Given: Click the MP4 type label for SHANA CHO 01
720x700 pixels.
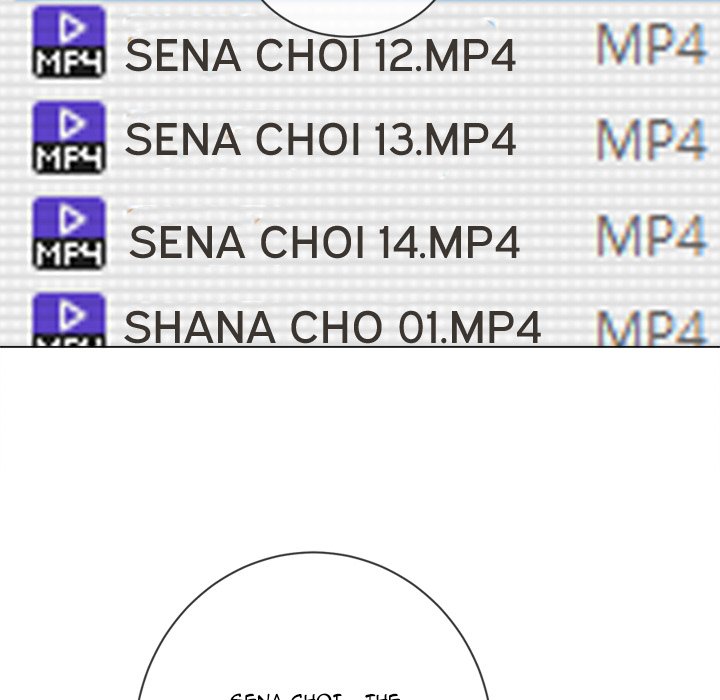Looking at the screenshot, I should click(x=651, y=328).
